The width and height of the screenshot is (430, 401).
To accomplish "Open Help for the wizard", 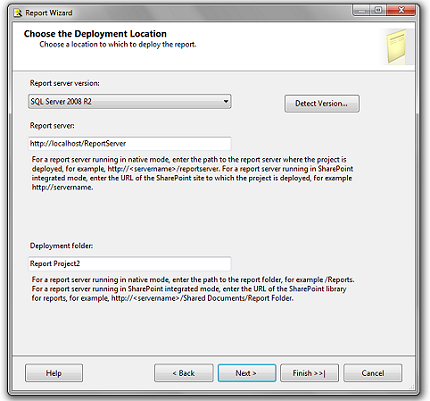I will pyautogui.click(x=54, y=373).
